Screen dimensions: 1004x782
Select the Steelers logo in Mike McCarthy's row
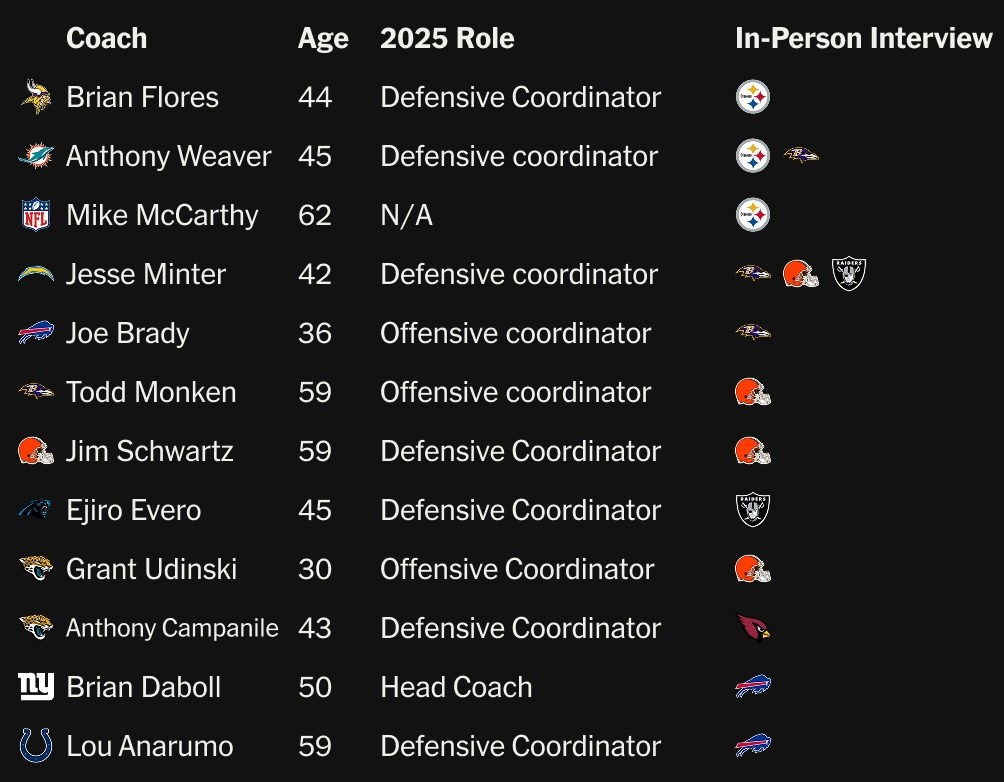coord(753,215)
